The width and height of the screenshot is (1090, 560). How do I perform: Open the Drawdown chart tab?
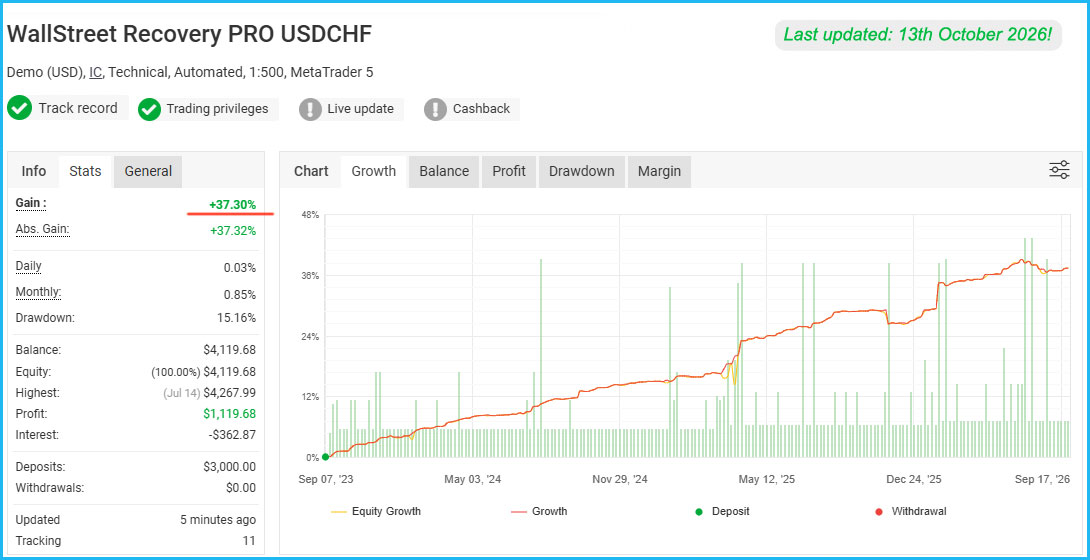[582, 171]
